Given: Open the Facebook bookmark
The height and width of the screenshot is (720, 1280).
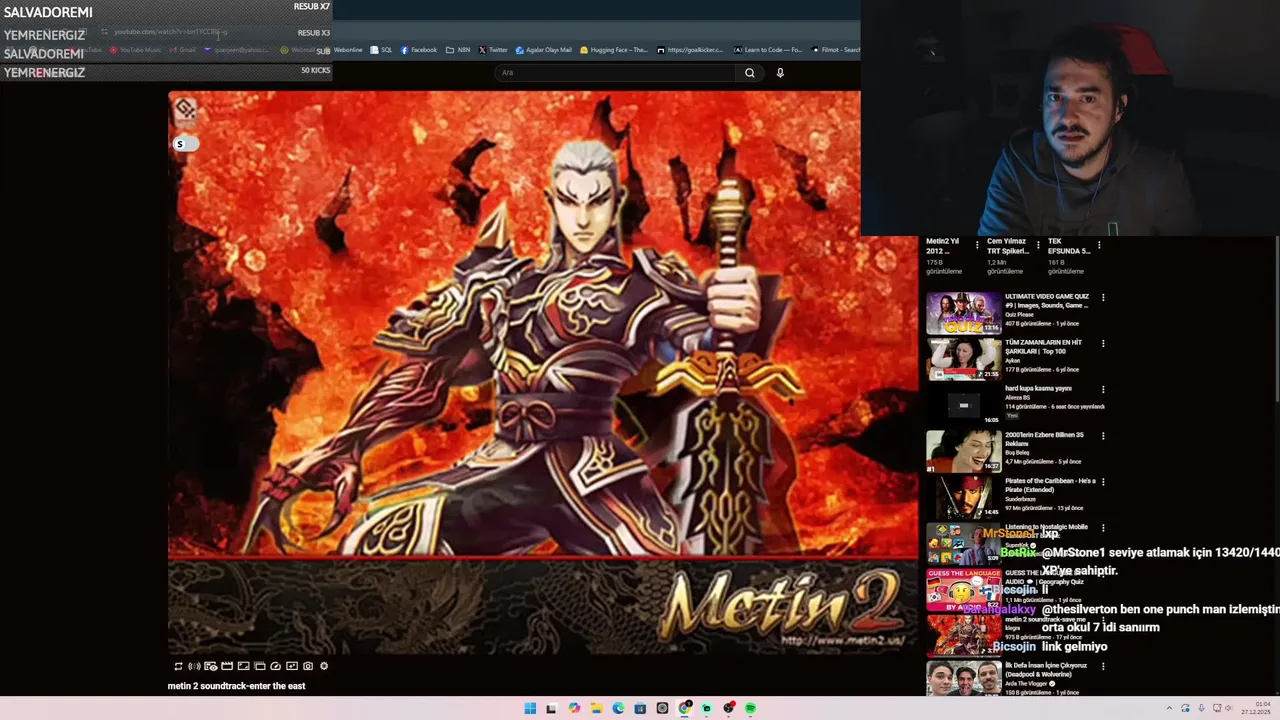Looking at the screenshot, I should (419, 50).
